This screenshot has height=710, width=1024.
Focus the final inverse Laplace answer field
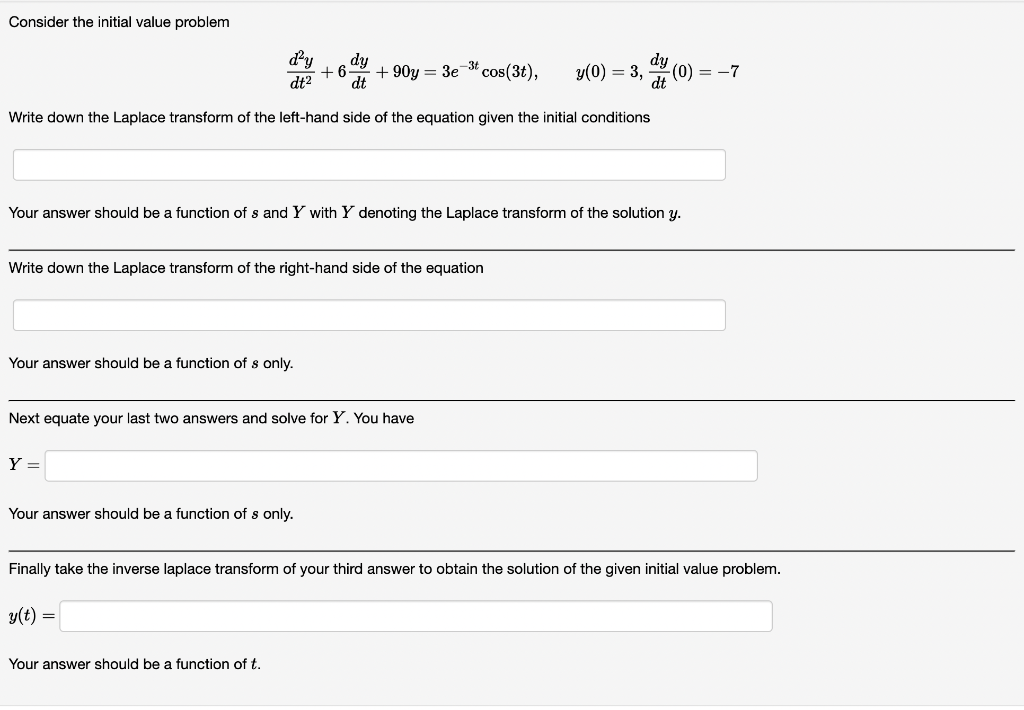click(415, 616)
